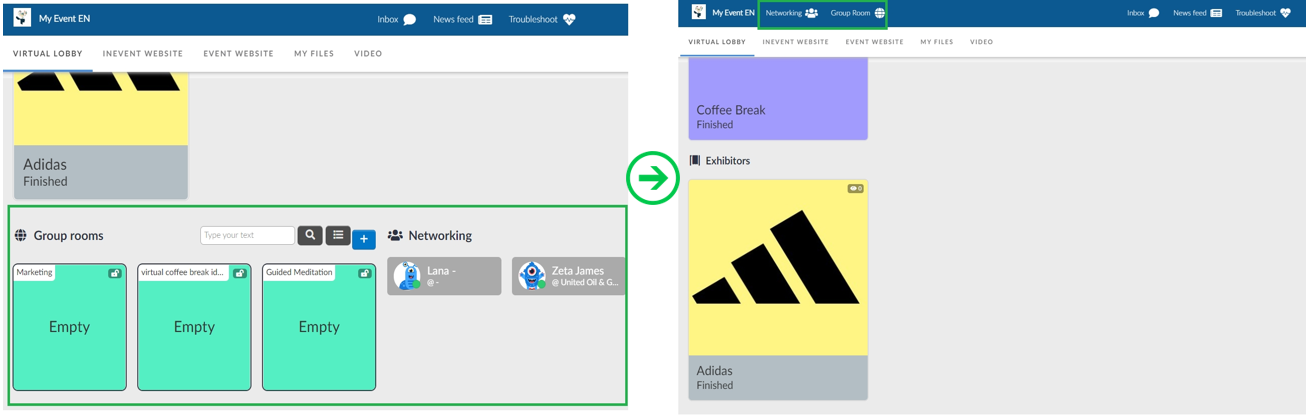
Task: Open Zeta James's networking contact card
Action: (569, 276)
